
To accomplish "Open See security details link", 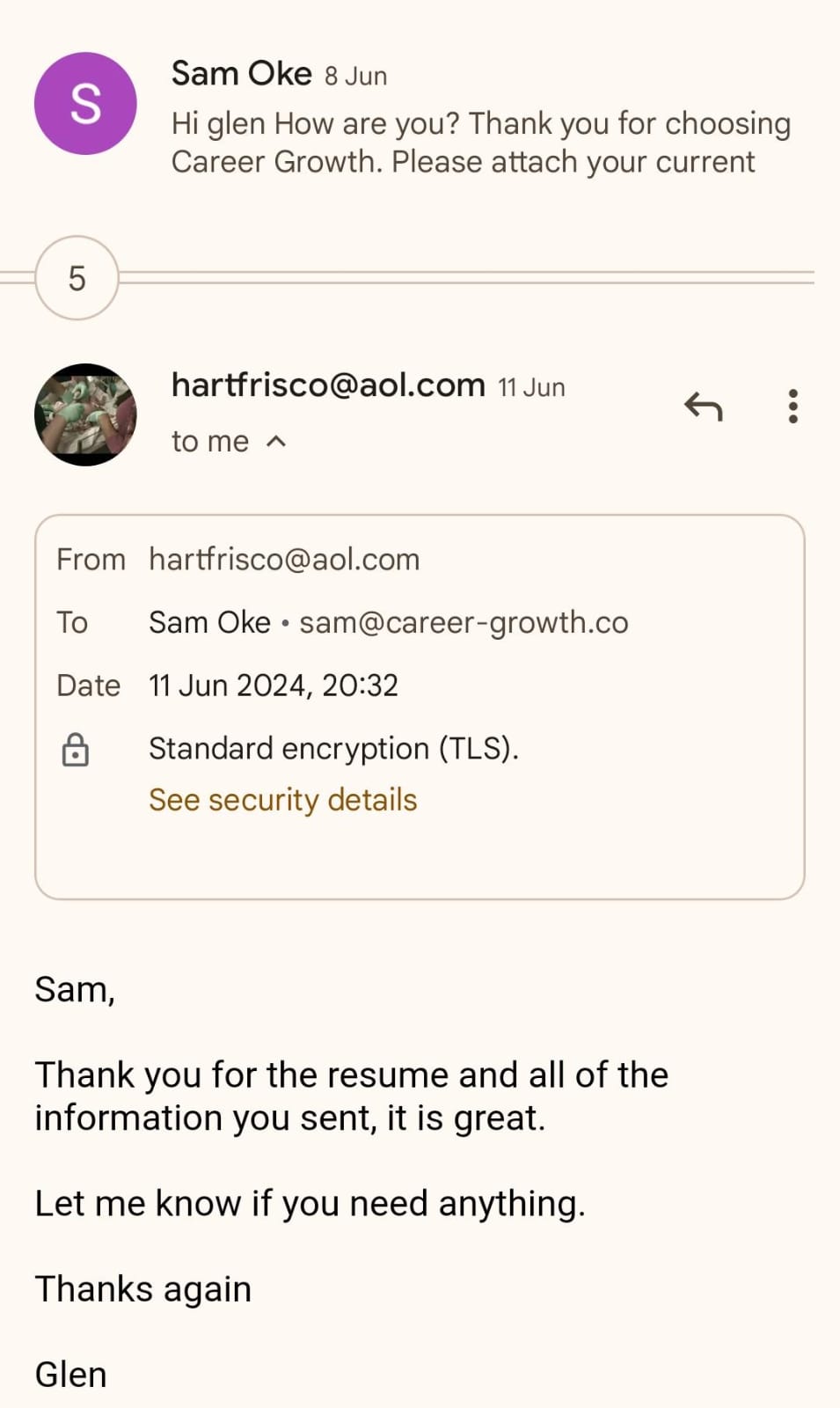I will (282, 800).
